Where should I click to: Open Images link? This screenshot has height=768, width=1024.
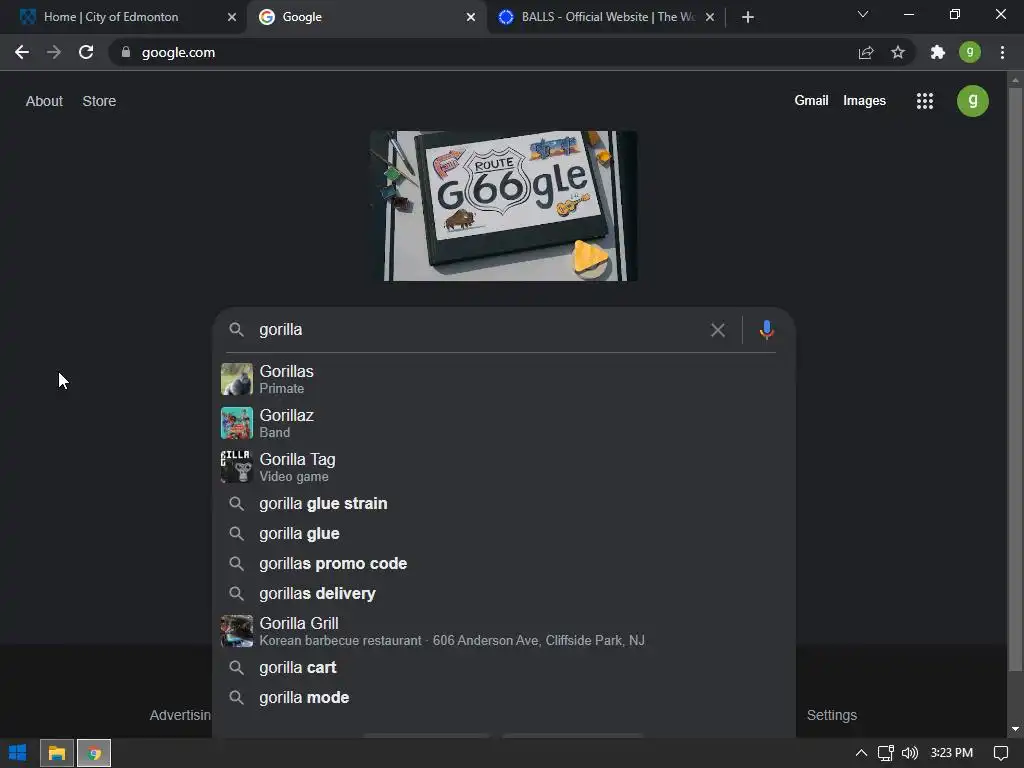click(864, 101)
